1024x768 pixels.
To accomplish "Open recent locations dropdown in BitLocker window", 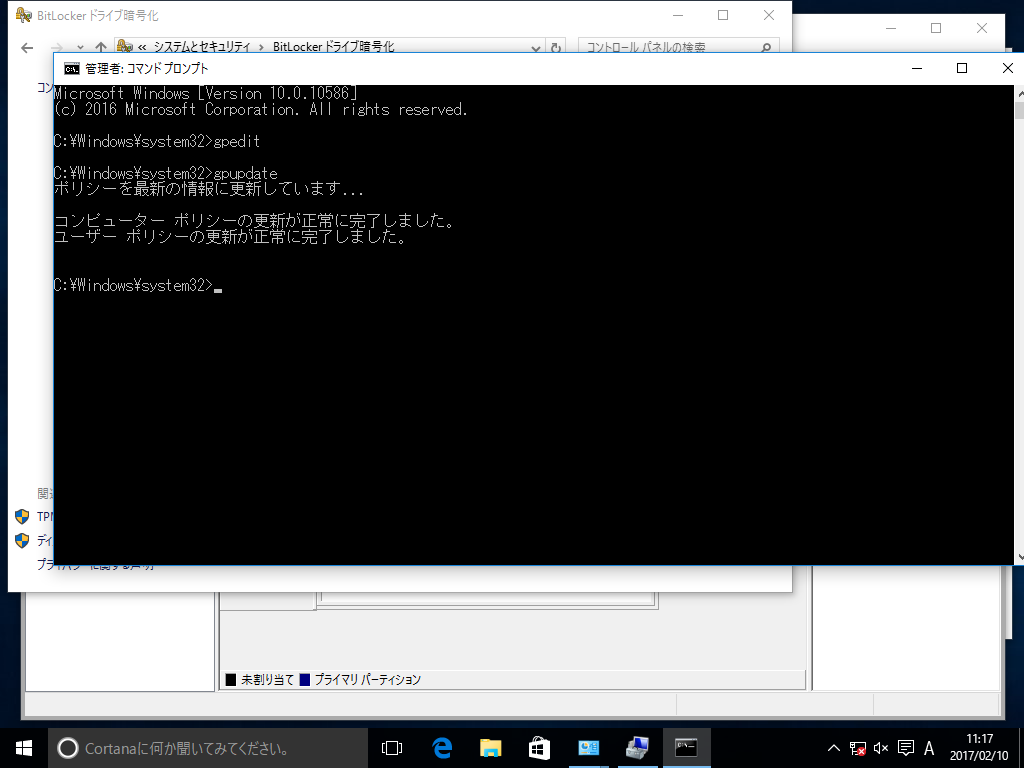I will click(80, 48).
